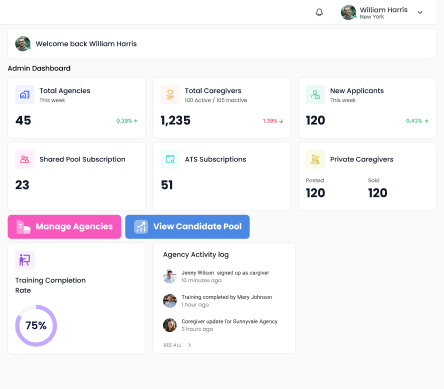Image resolution: width=444 pixels, height=389 pixels.
Task: Click '10 minutes ago' timestamp
Action: click(x=201, y=280)
